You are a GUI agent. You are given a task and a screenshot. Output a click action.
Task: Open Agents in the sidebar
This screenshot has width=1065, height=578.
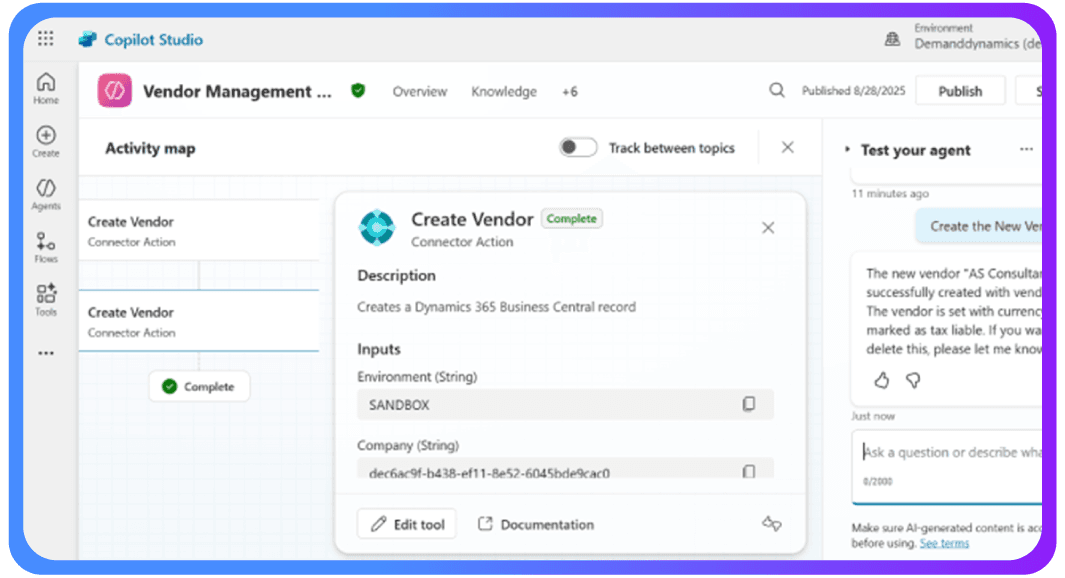click(46, 194)
